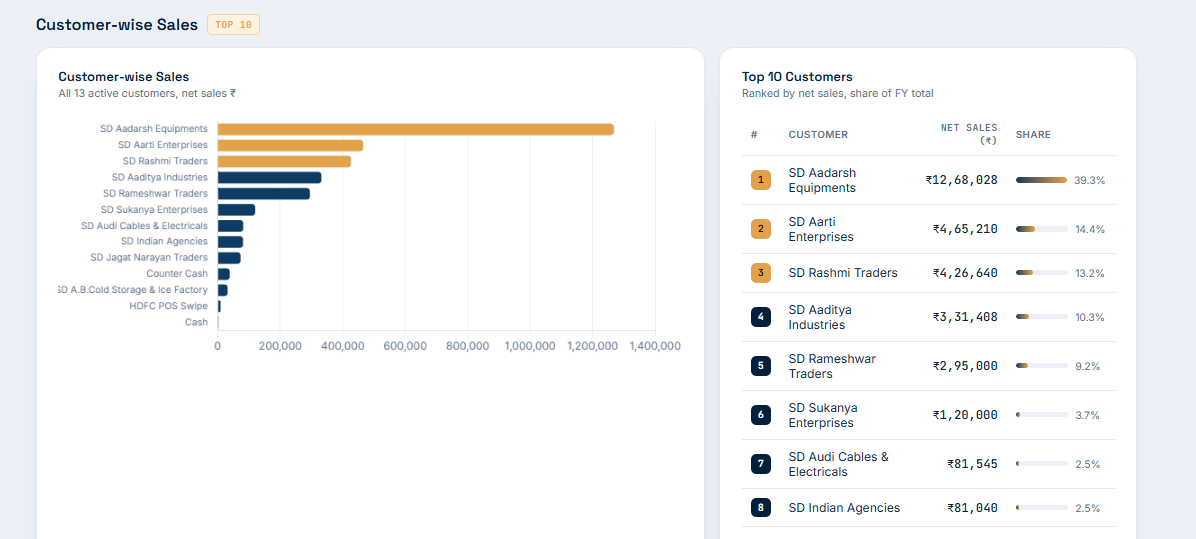
Task: Click SD Indian Agencies name in table
Action: click(844, 508)
